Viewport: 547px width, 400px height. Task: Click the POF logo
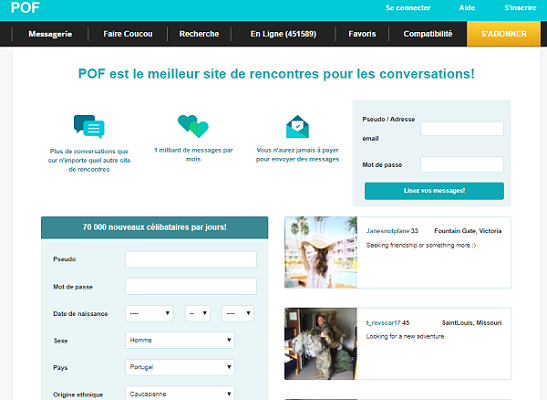(x=25, y=8)
